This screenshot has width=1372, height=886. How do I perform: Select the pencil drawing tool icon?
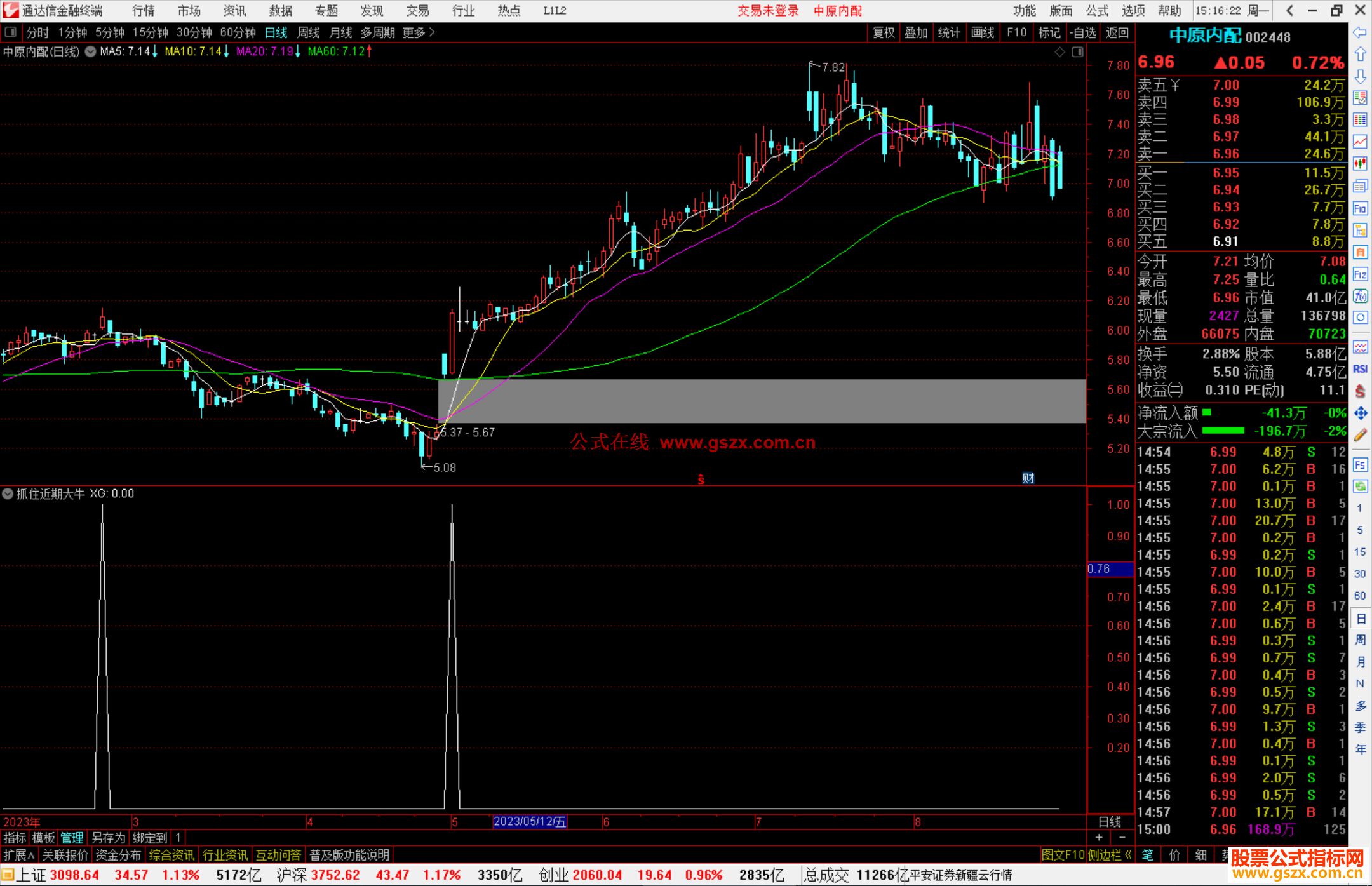(x=1360, y=436)
